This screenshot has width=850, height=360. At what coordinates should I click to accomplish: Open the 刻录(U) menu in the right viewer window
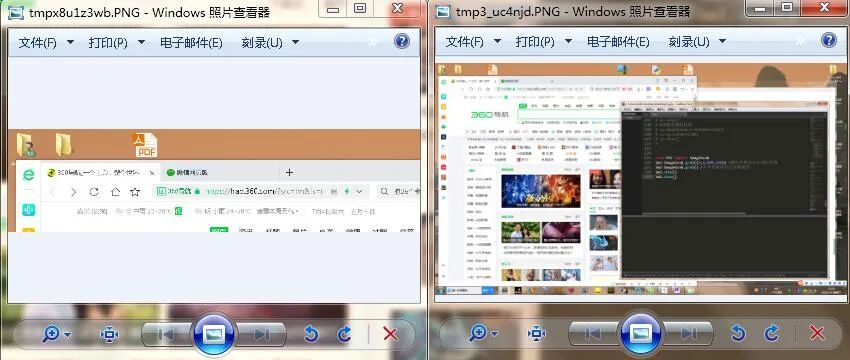coord(689,42)
